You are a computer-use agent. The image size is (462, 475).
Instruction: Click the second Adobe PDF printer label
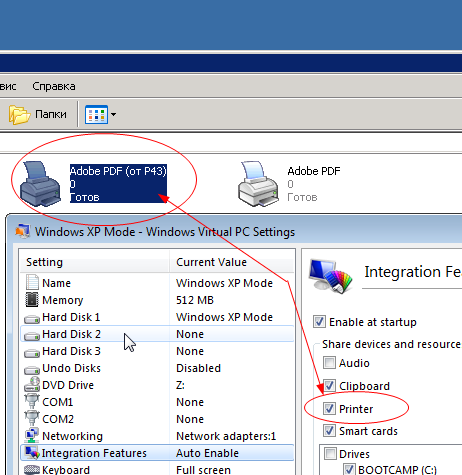pos(314,171)
